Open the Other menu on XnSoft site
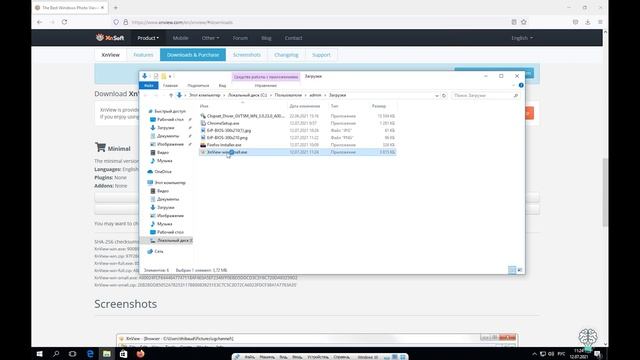This screenshot has height=360, width=640. [x=210, y=38]
